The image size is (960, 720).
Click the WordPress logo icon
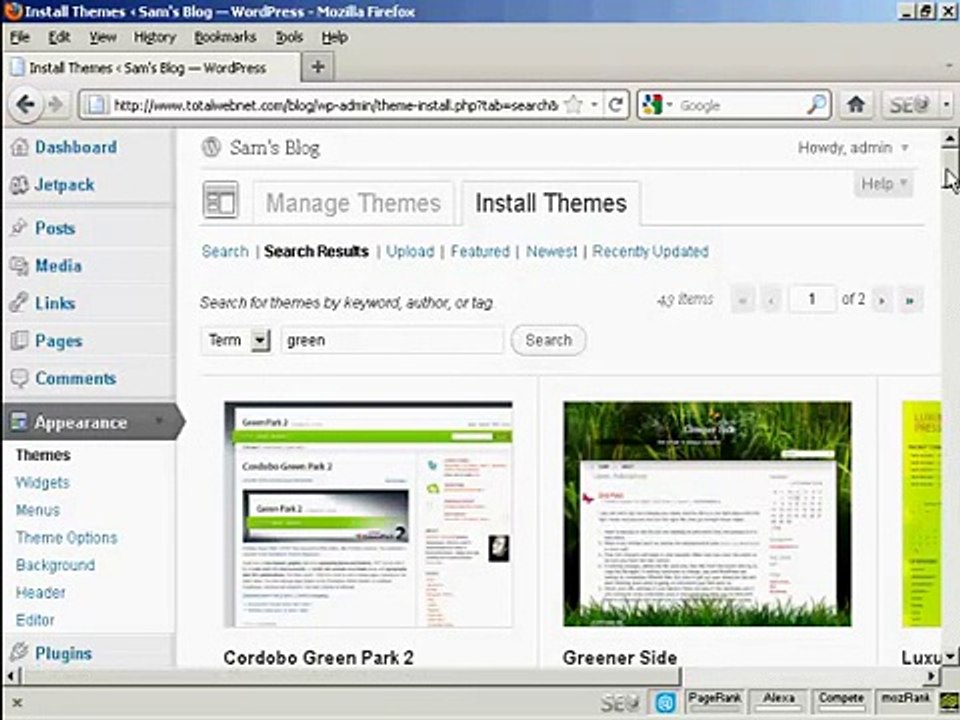click(x=211, y=147)
